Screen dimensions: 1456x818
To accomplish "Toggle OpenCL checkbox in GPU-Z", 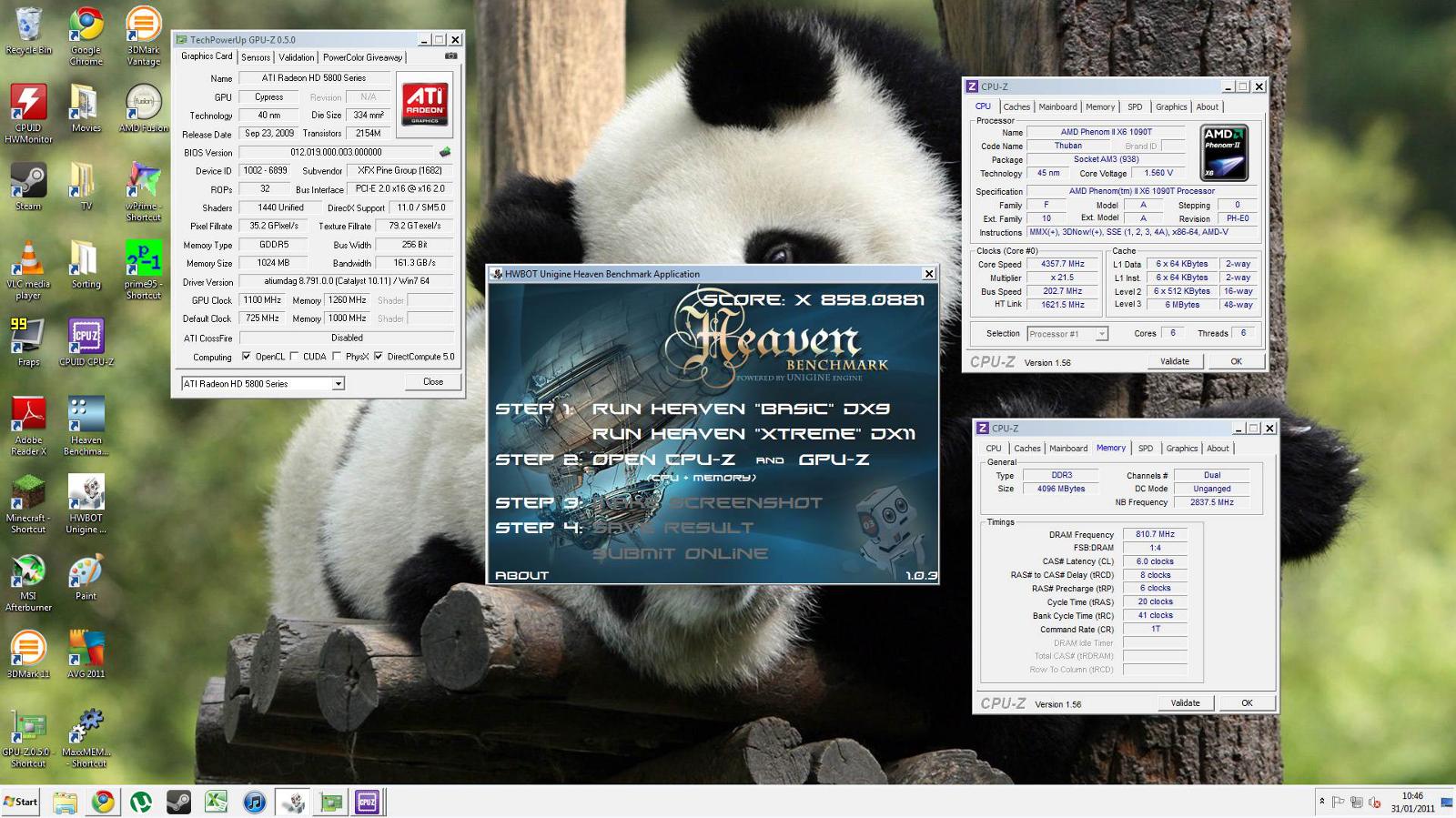I will (247, 357).
